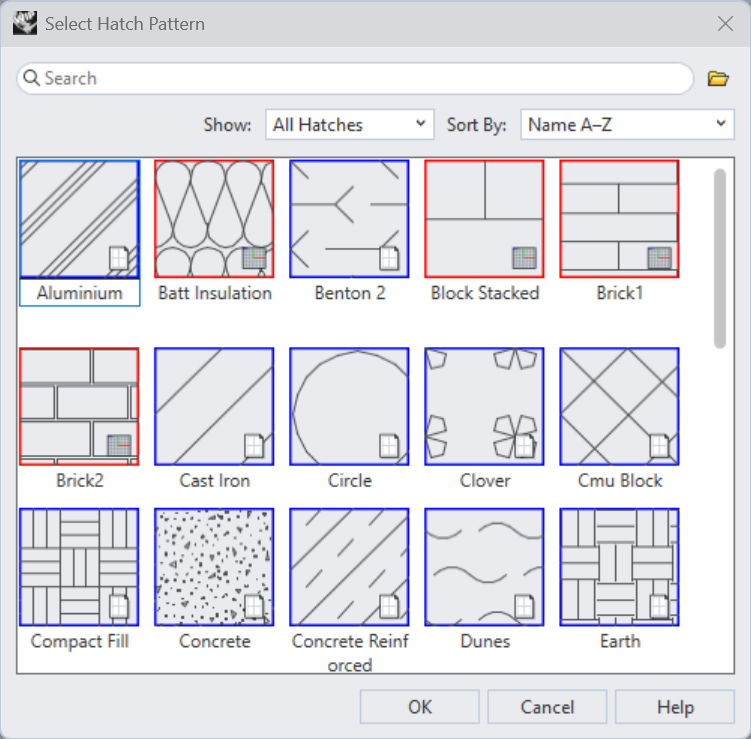Pick the Circle hatch pattern
This screenshot has height=739, width=751.
point(349,406)
